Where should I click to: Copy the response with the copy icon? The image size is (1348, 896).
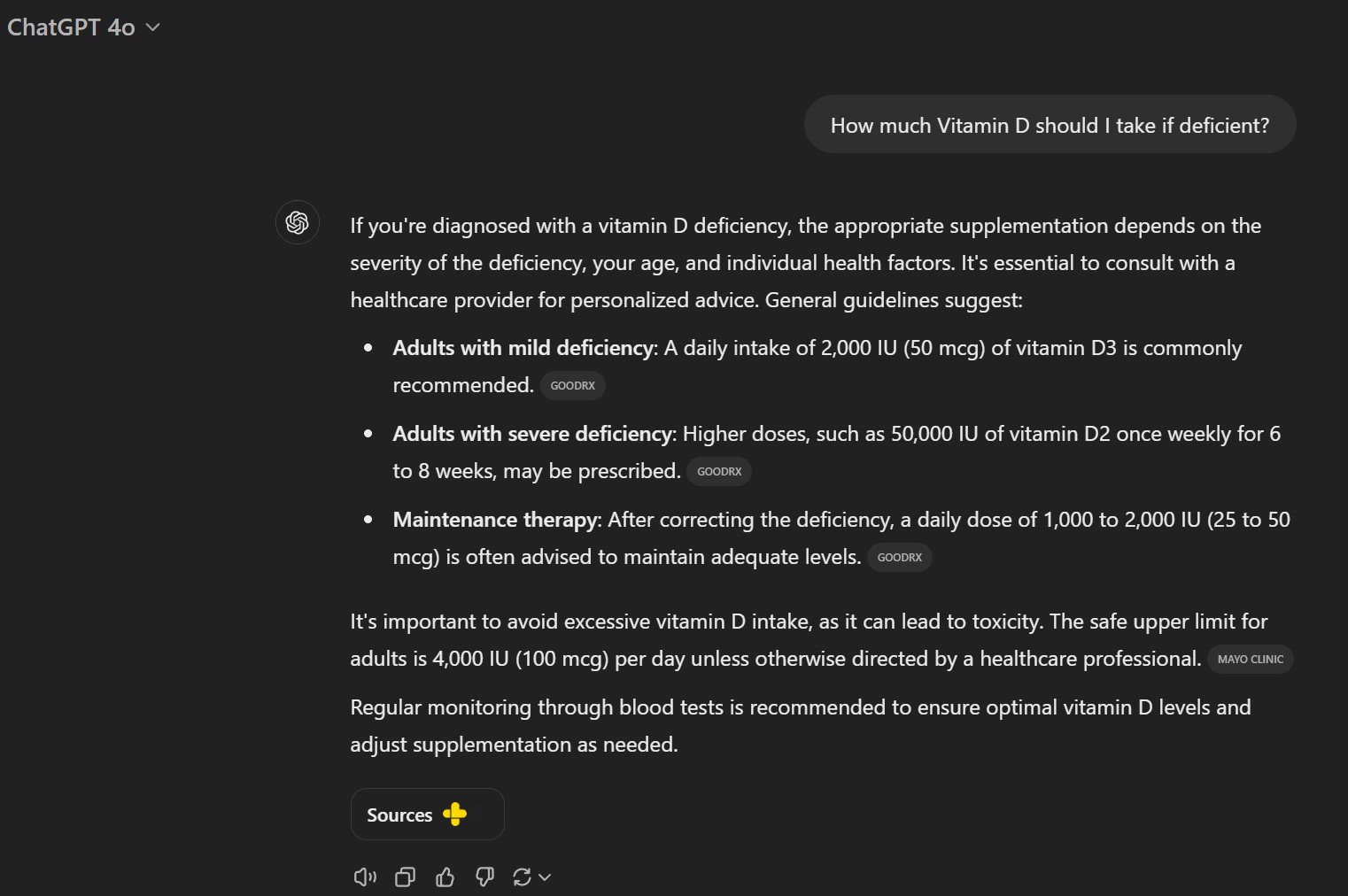click(405, 877)
